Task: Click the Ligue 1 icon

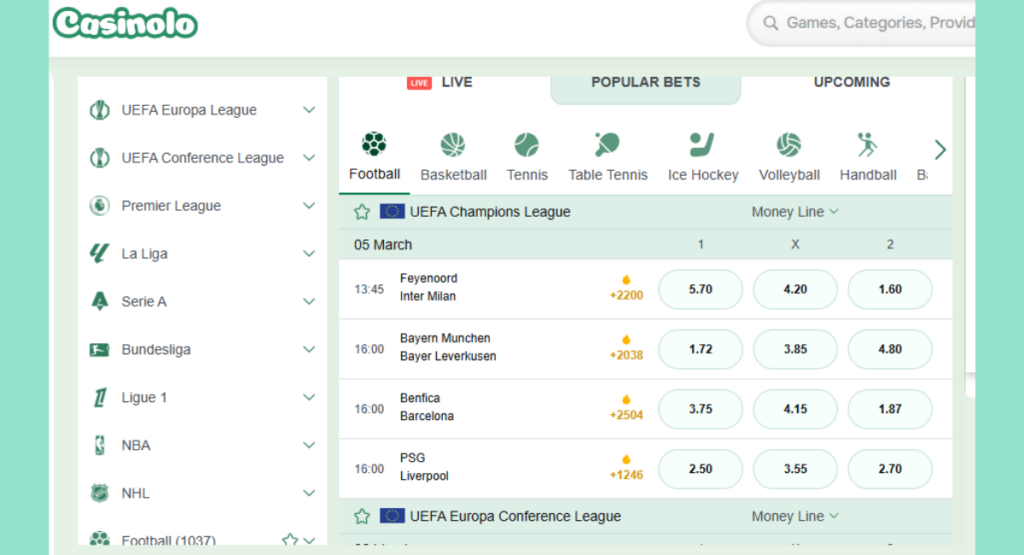Action: [x=99, y=397]
